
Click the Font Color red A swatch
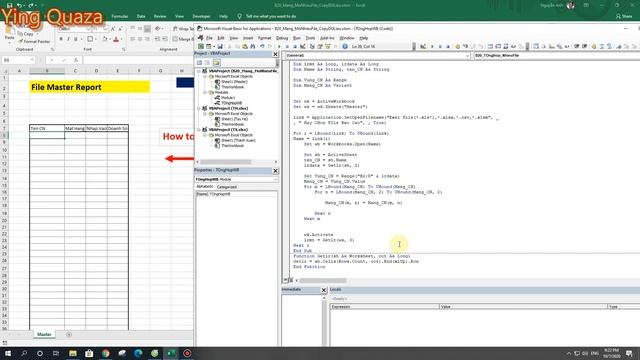click(x=116, y=39)
